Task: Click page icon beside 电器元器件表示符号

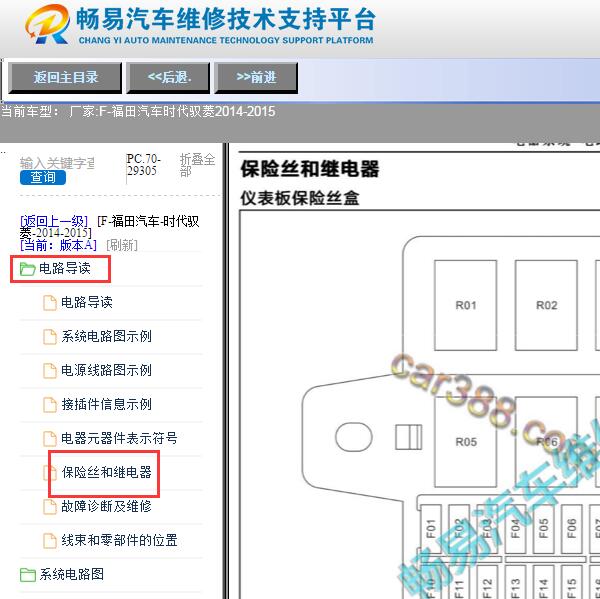Action: pos(50,439)
